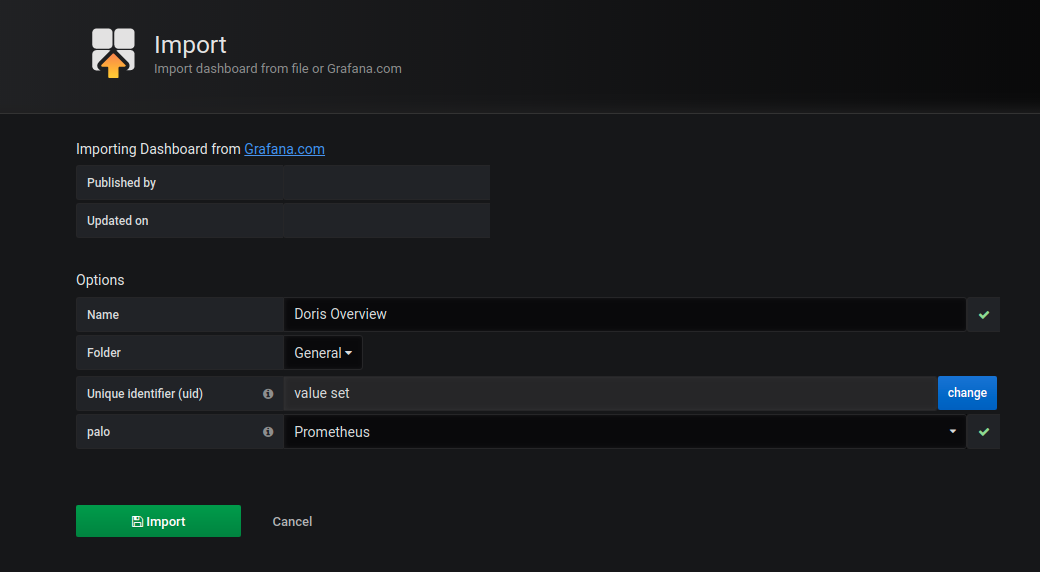Click into the Doris Overview name field
Viewport: 1040px width, 572px height.
pyautogui.click(x=624, y=314)
